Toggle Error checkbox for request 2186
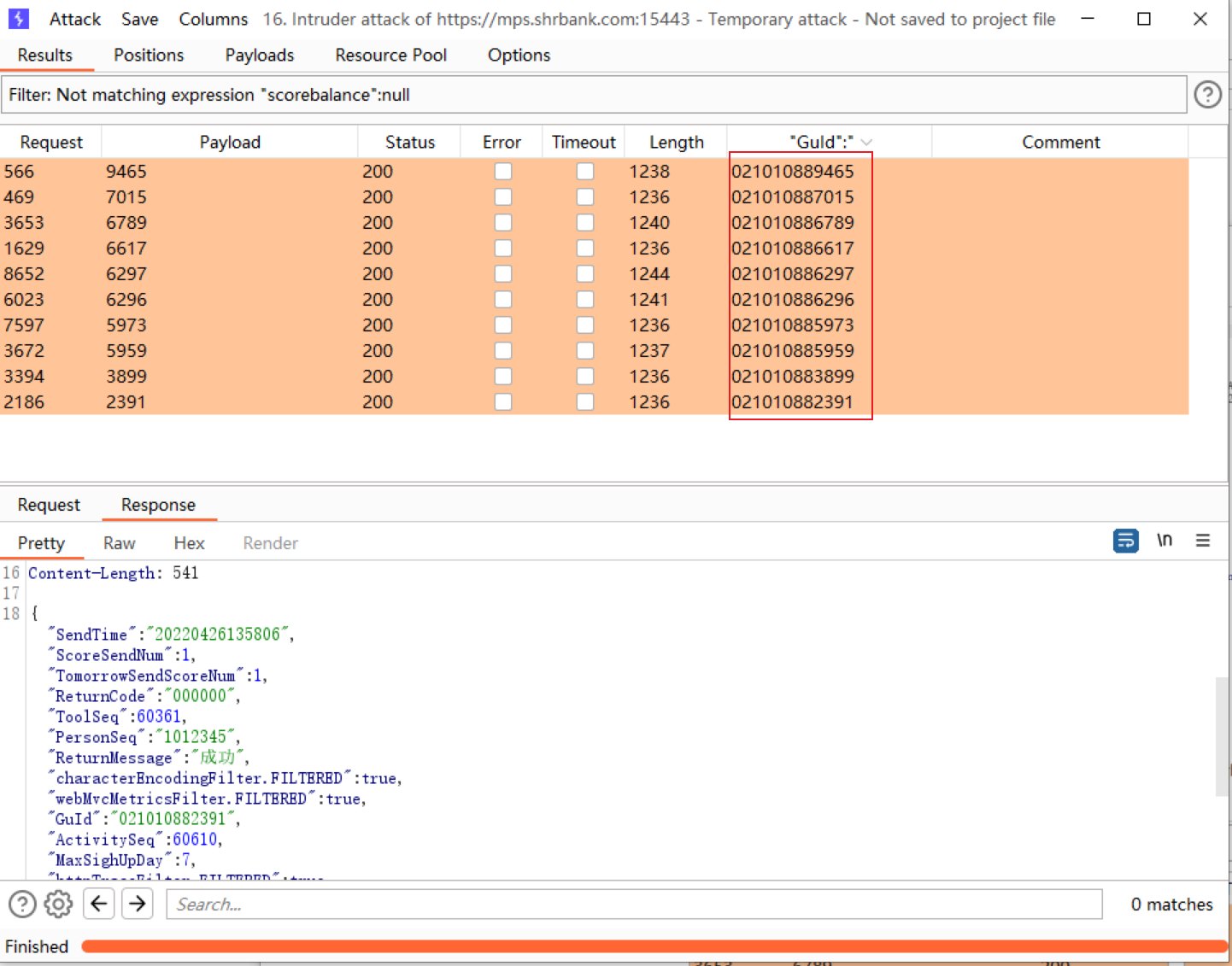The height and width of the screenshot is (966, 1232). click(x=503, y=402)
